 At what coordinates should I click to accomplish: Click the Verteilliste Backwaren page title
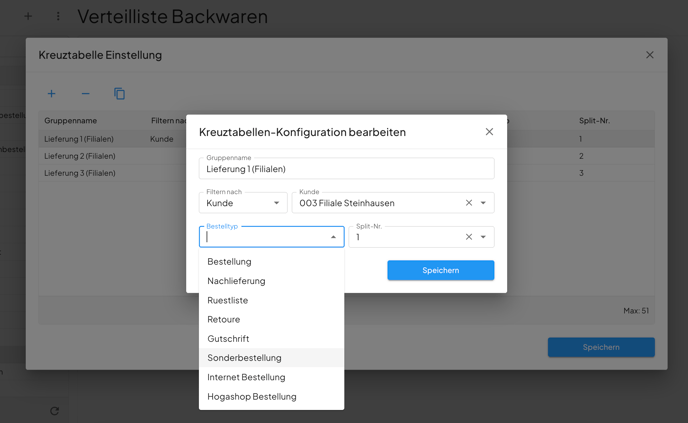(172, 17)
